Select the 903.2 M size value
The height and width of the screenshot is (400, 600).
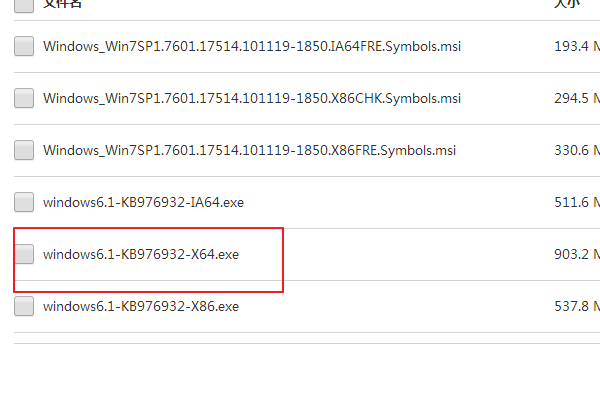[x=576, y=254]
